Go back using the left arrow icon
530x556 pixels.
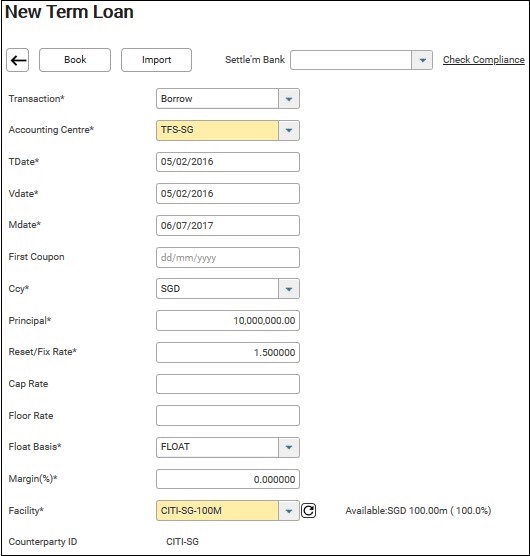click(x=18, y=60)
